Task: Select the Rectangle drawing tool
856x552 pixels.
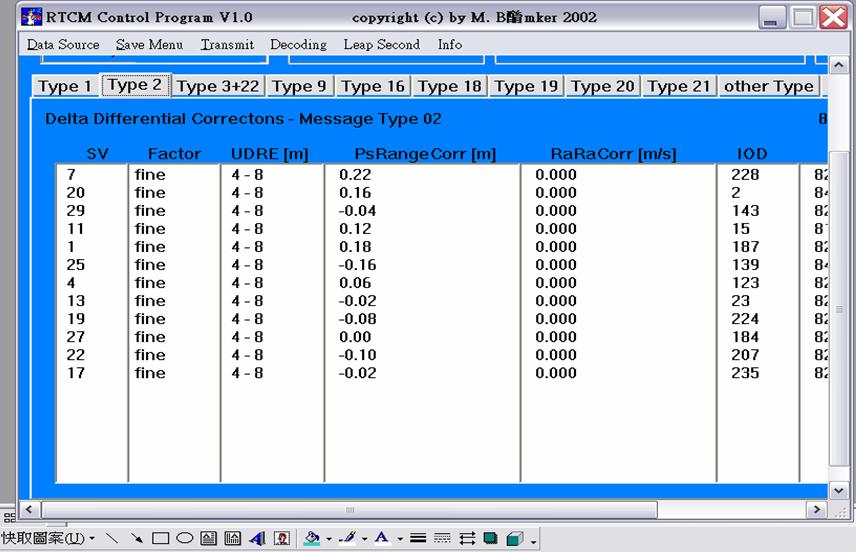Action: click(160, 539)
